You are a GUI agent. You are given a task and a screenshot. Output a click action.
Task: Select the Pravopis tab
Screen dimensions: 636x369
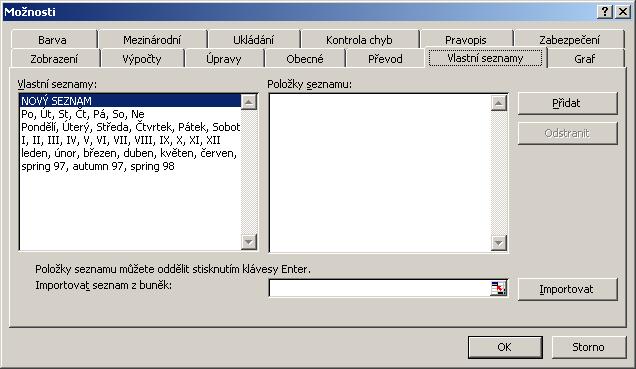click(466, 40)
